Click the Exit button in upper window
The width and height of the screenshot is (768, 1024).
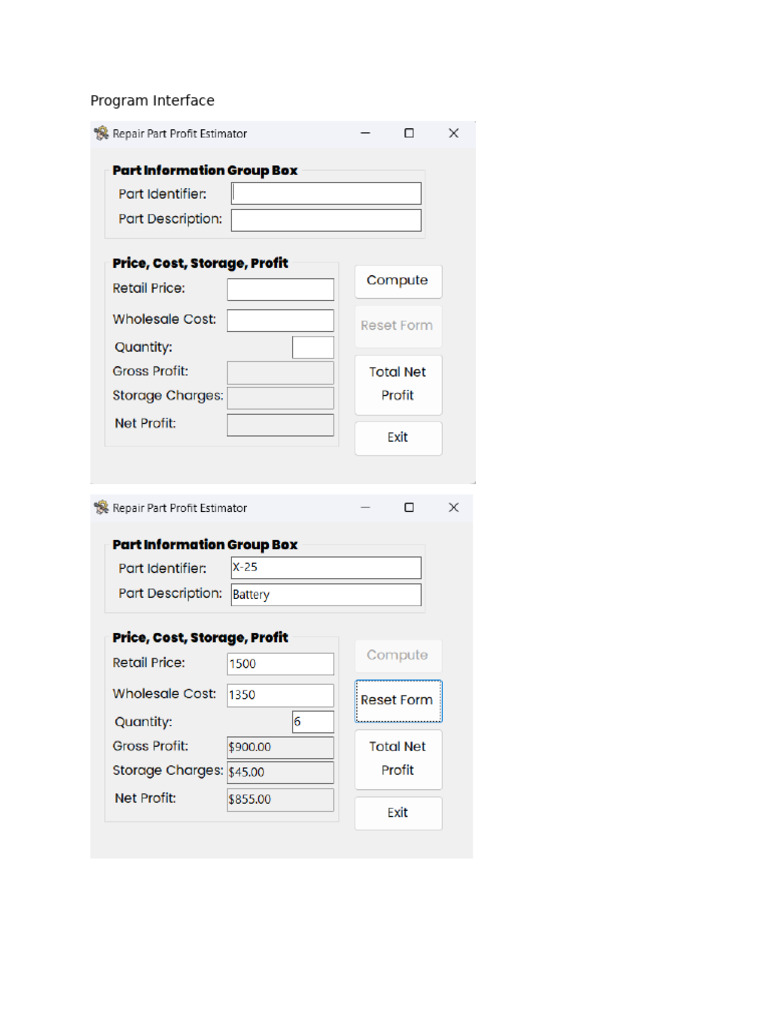click(x=398, y=438)
